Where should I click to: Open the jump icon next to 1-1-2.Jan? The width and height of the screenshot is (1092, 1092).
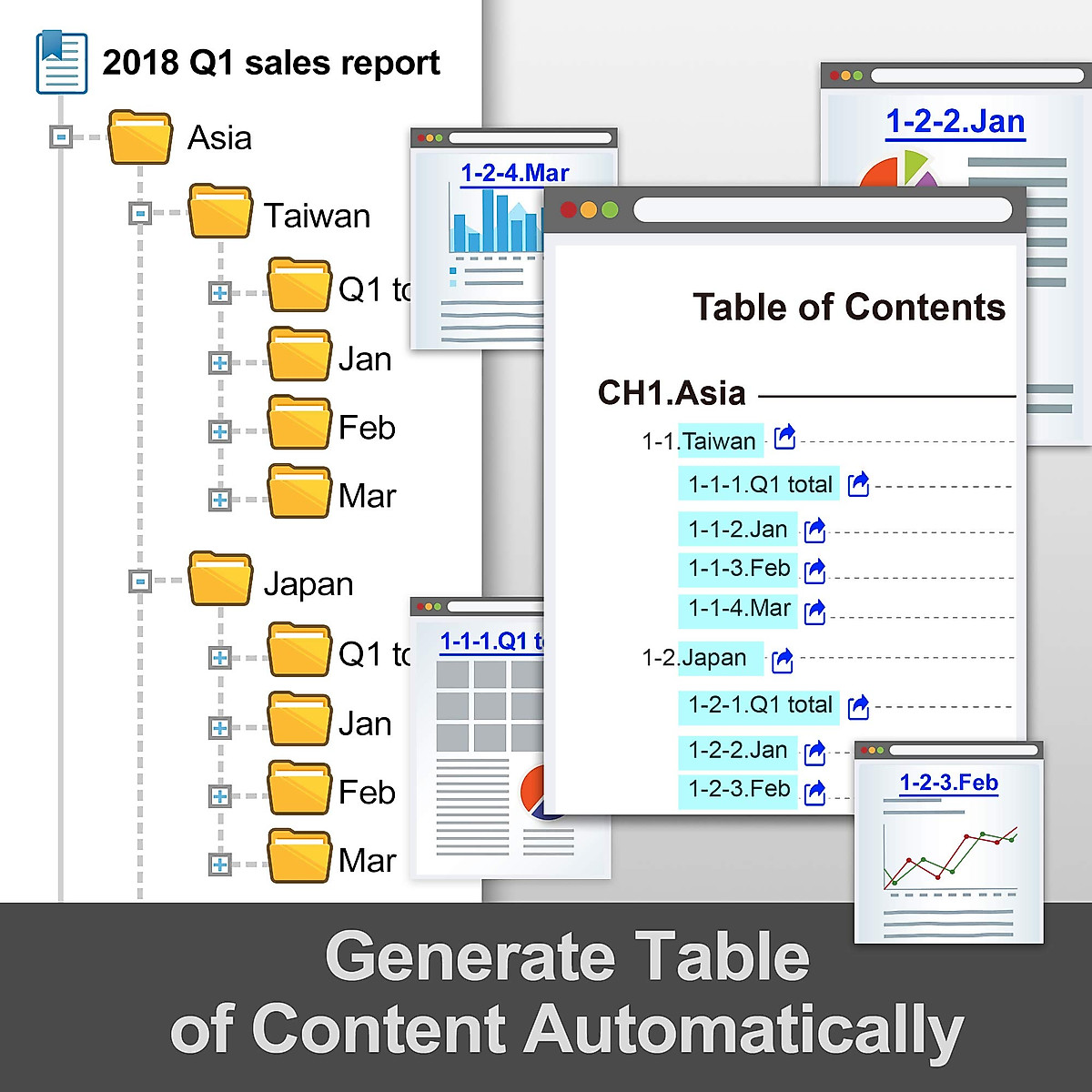tap(815, 530)
